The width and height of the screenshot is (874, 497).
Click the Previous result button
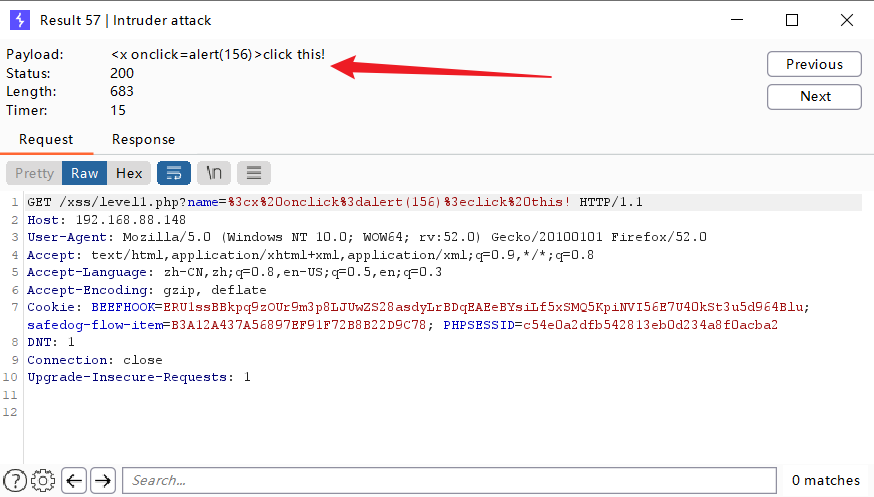[x=814, y=64]
